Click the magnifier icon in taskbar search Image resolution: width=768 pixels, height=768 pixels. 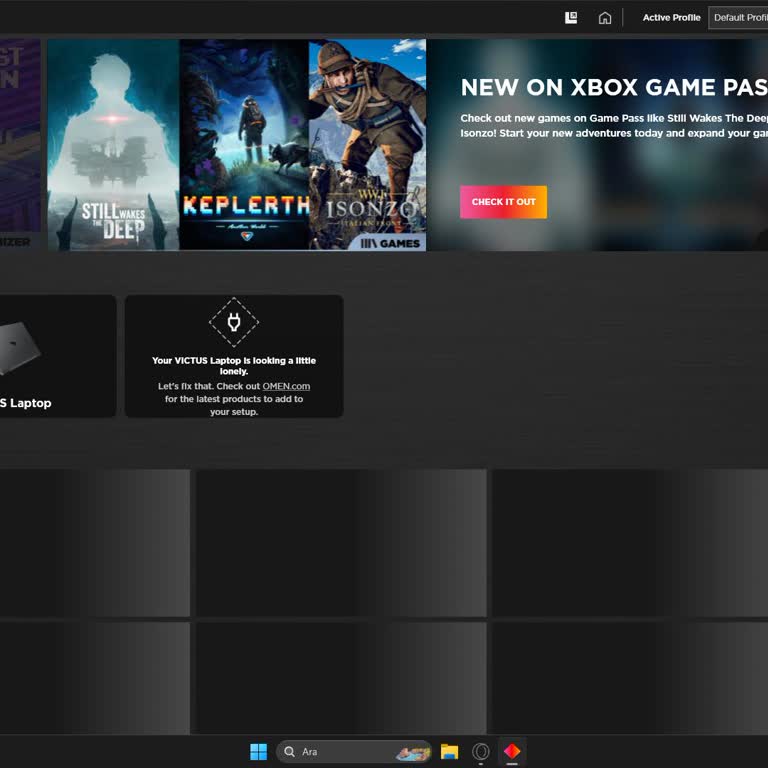(x=290, y=752)
